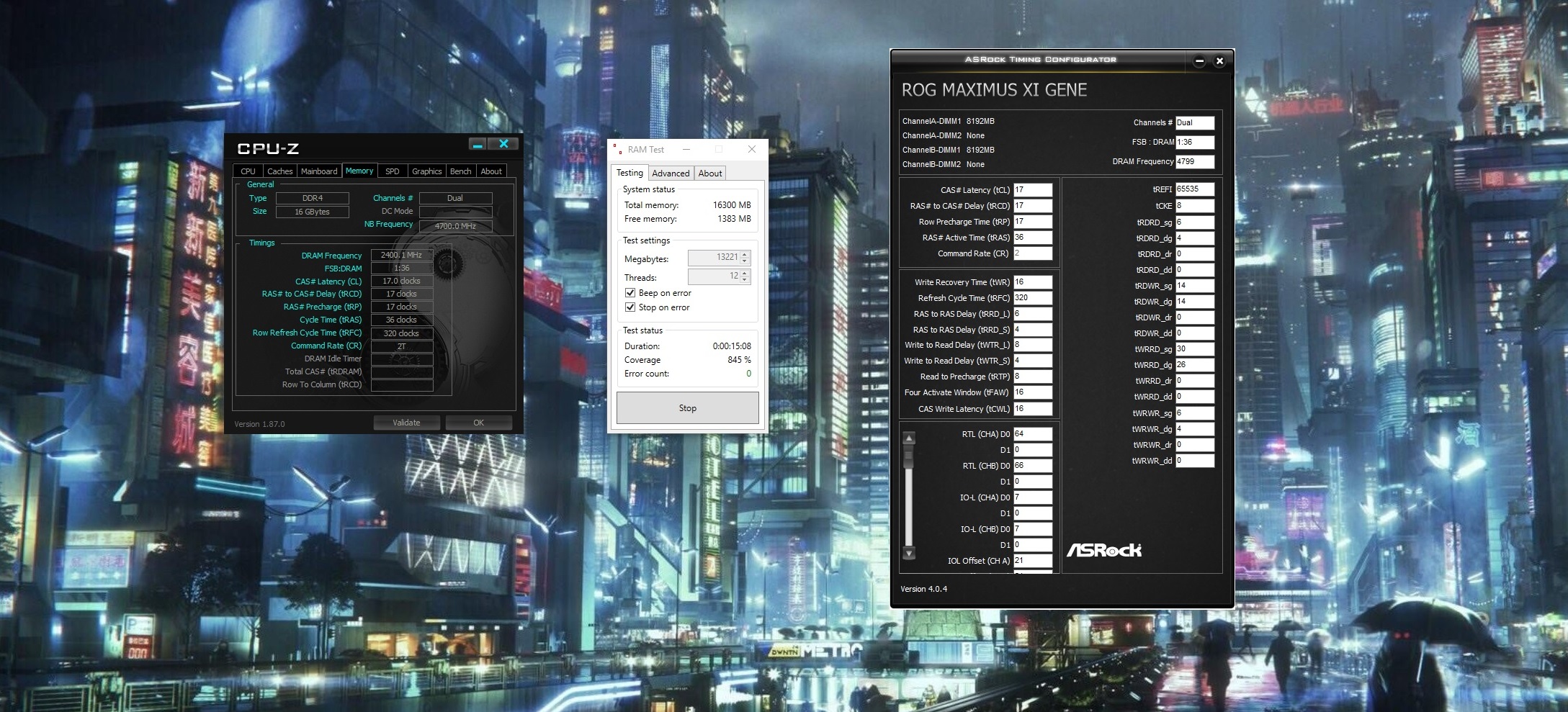Click the DRAM Frequency value in CPU-Z
The height and width of the screenshot is (712, 1568).
tap(401, 255)
